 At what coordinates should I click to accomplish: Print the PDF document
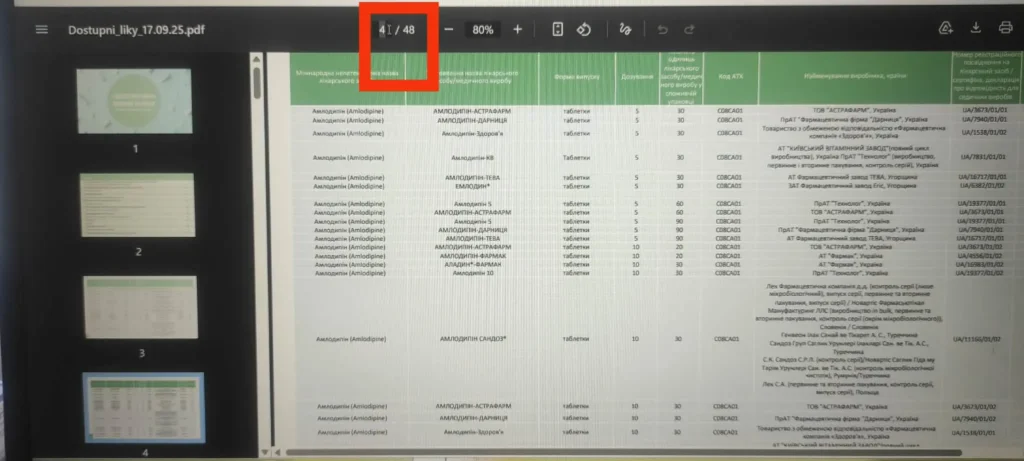click(x=1005, y=28)
